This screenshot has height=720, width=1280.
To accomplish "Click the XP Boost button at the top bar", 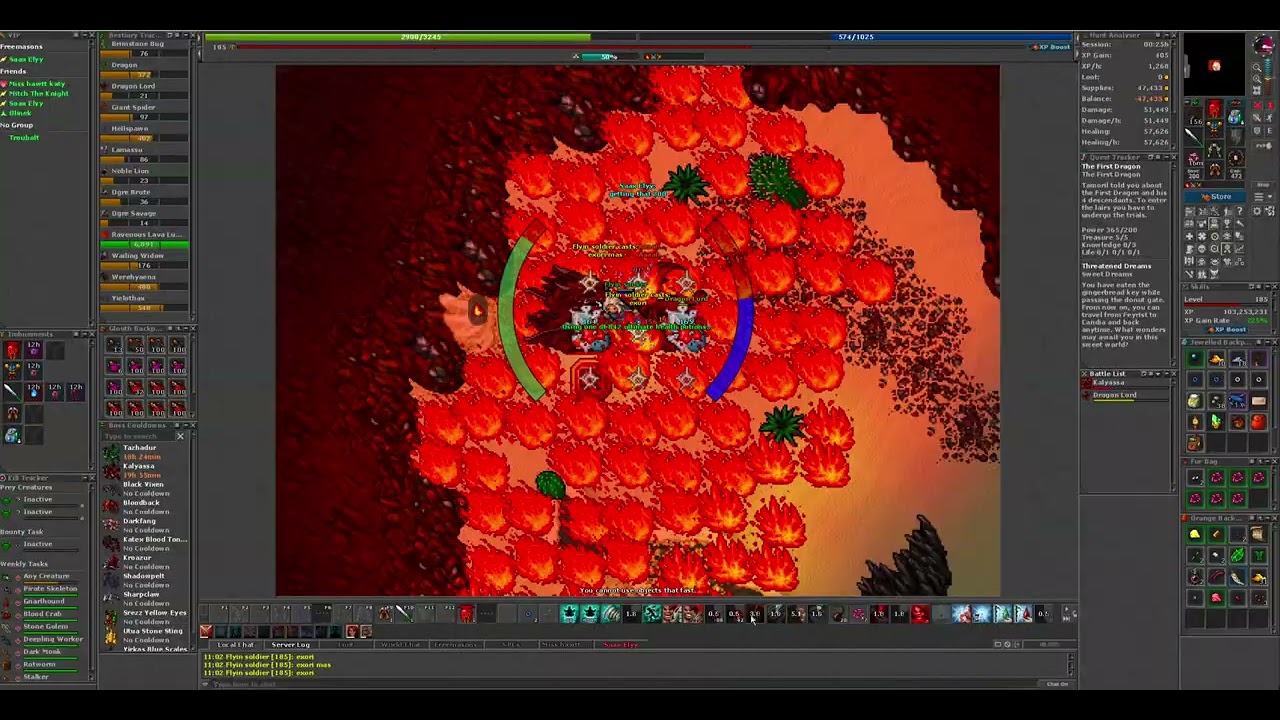I will click(x=1052, y=47).
